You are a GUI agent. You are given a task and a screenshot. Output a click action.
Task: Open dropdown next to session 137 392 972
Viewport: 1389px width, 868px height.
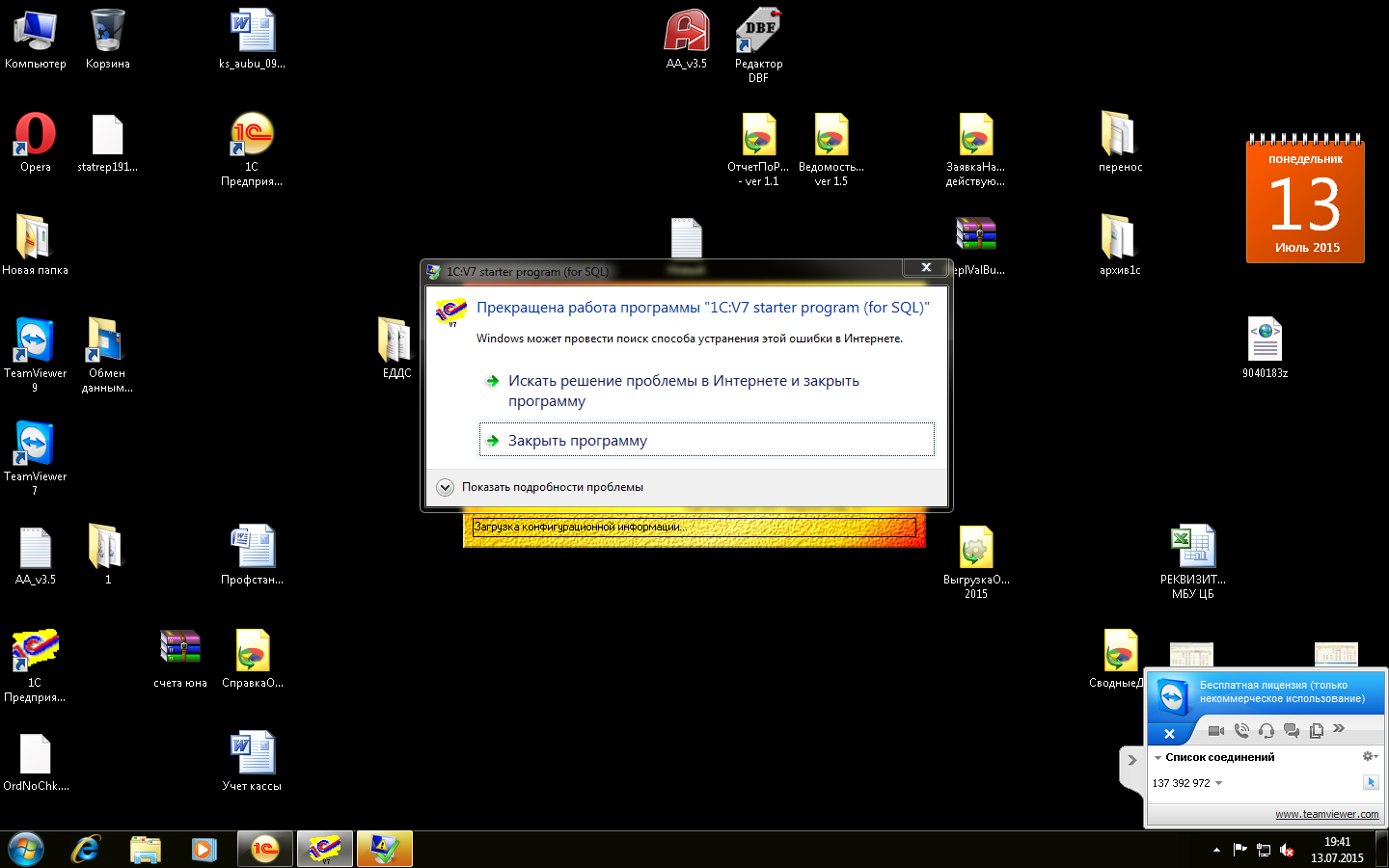click(1219, 783)
